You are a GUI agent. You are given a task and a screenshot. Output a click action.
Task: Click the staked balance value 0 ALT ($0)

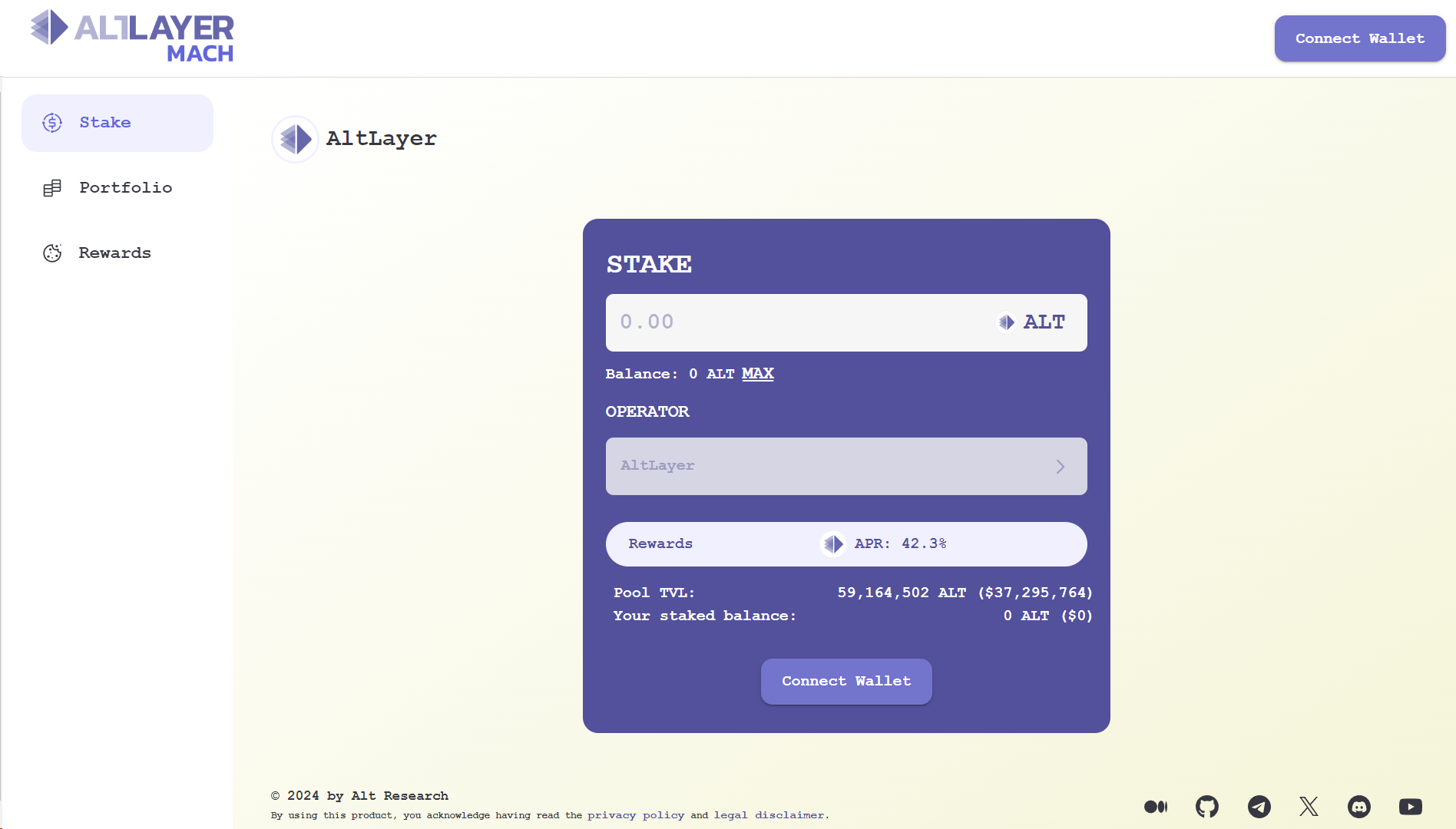(x=1048, y=616)
